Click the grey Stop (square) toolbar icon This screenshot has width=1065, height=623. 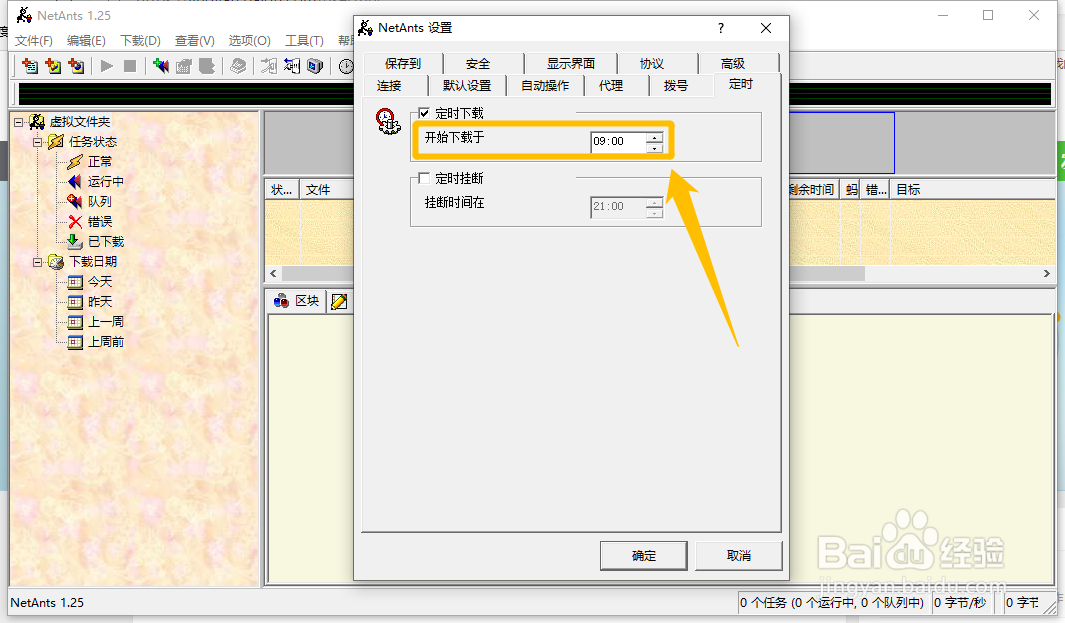click(x=130, y=66)
